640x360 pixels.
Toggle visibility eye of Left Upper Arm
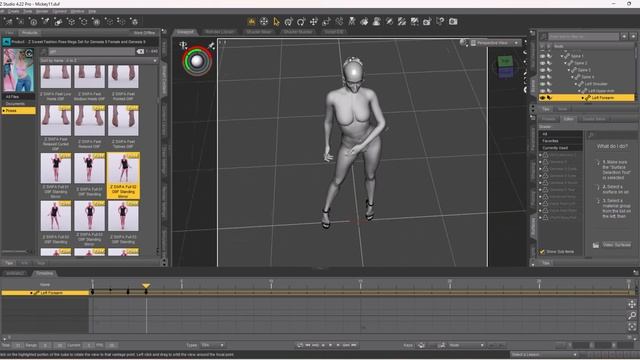pos(542,91)
